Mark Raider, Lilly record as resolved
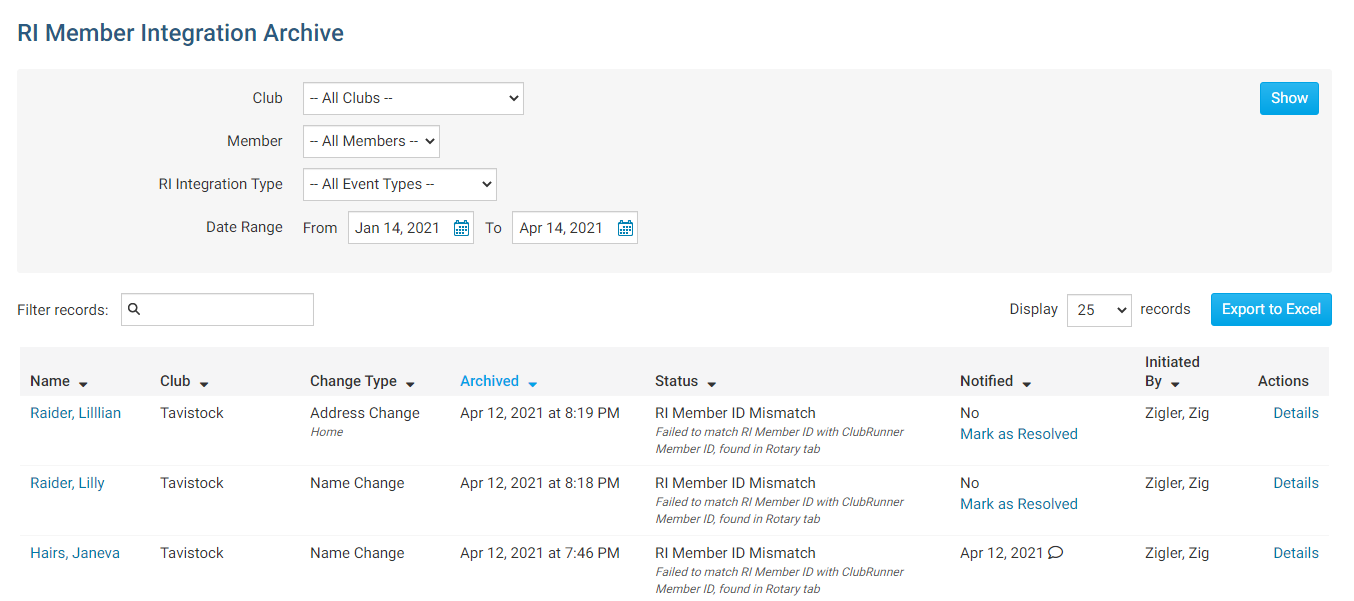1354x601 pixels. pos(1018,504)
